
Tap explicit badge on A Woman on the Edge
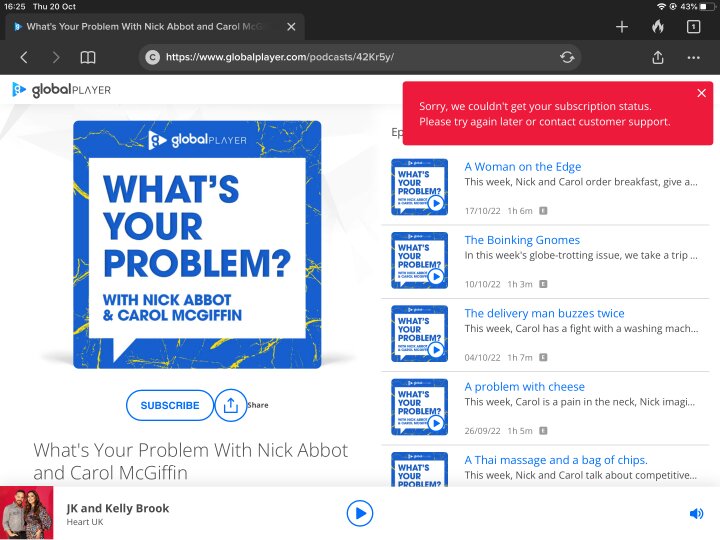543,211
